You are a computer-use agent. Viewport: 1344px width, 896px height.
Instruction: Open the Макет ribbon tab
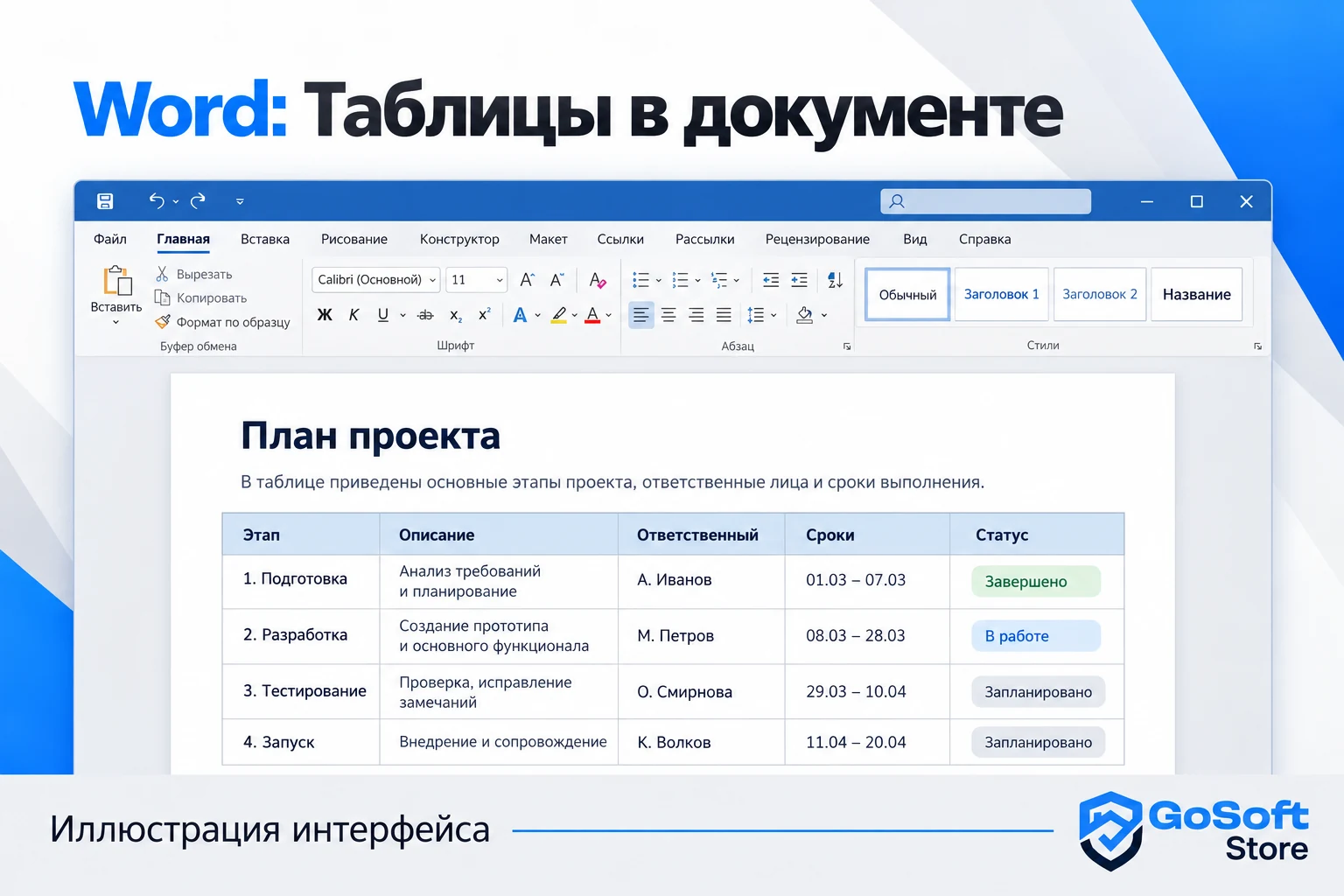coord(549,239)
